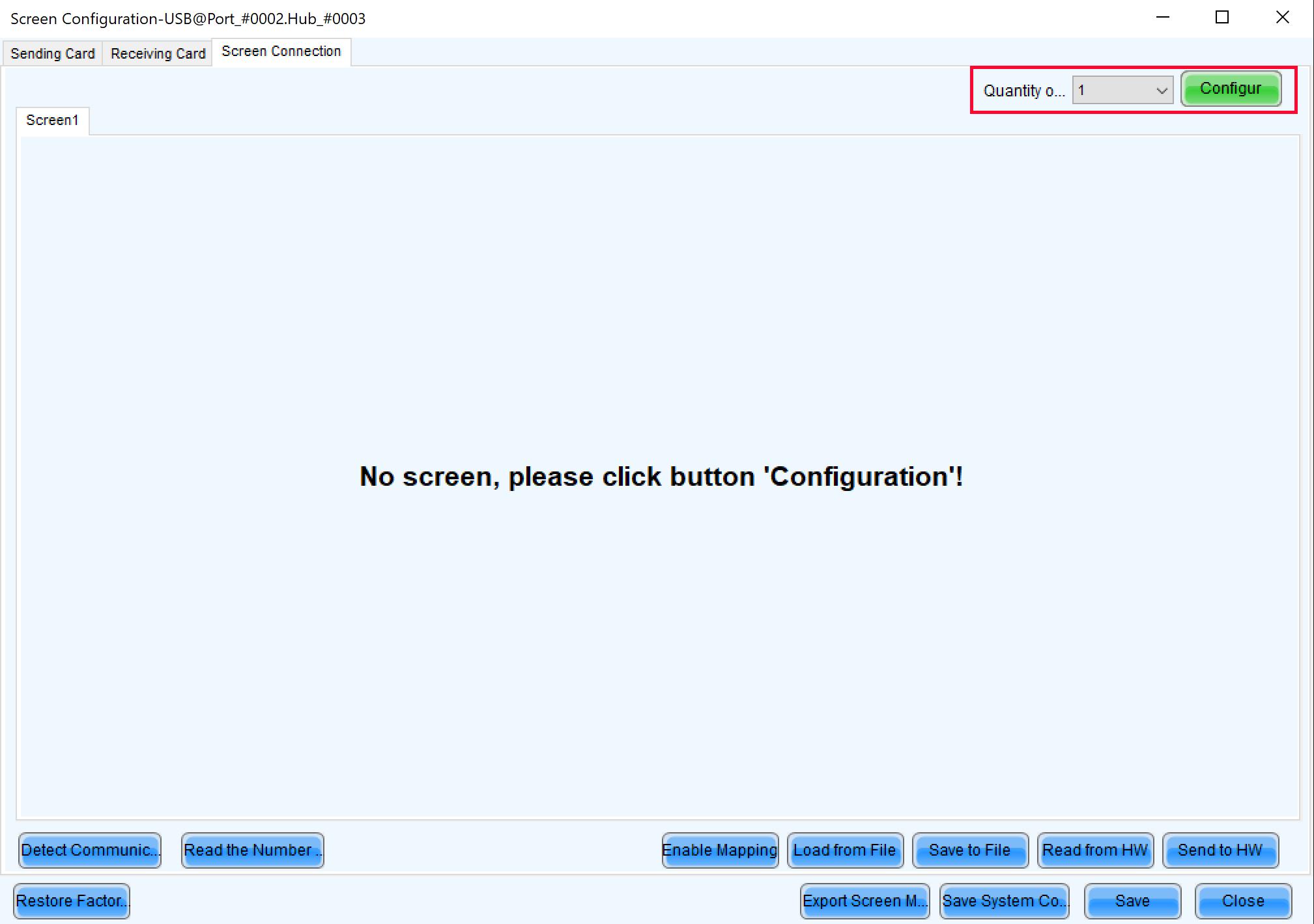Open the Sending Card tab
1314x924 pixels.
(53, 53)
